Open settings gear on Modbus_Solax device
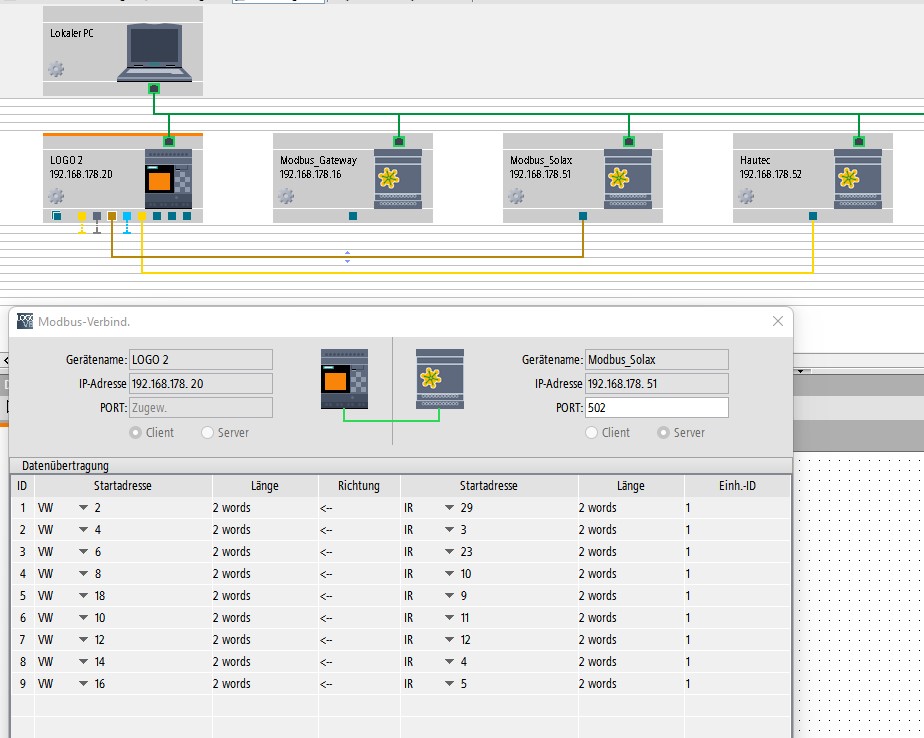Image resolution: width=924 pixels, height=738 pixels. (x=516, y=196)
